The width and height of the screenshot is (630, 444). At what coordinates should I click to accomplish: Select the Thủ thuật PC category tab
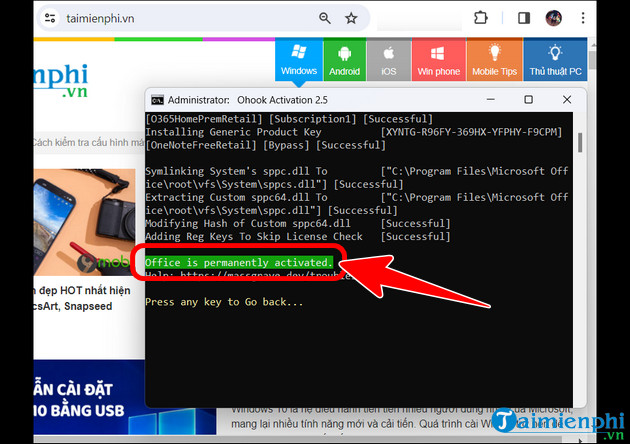tap(555, 60)
